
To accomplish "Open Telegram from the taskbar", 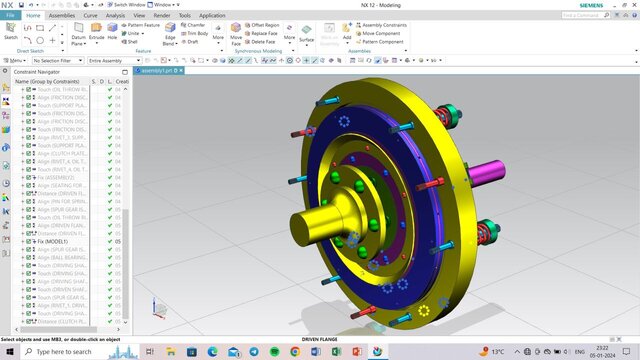I will [x=254, y=351].
